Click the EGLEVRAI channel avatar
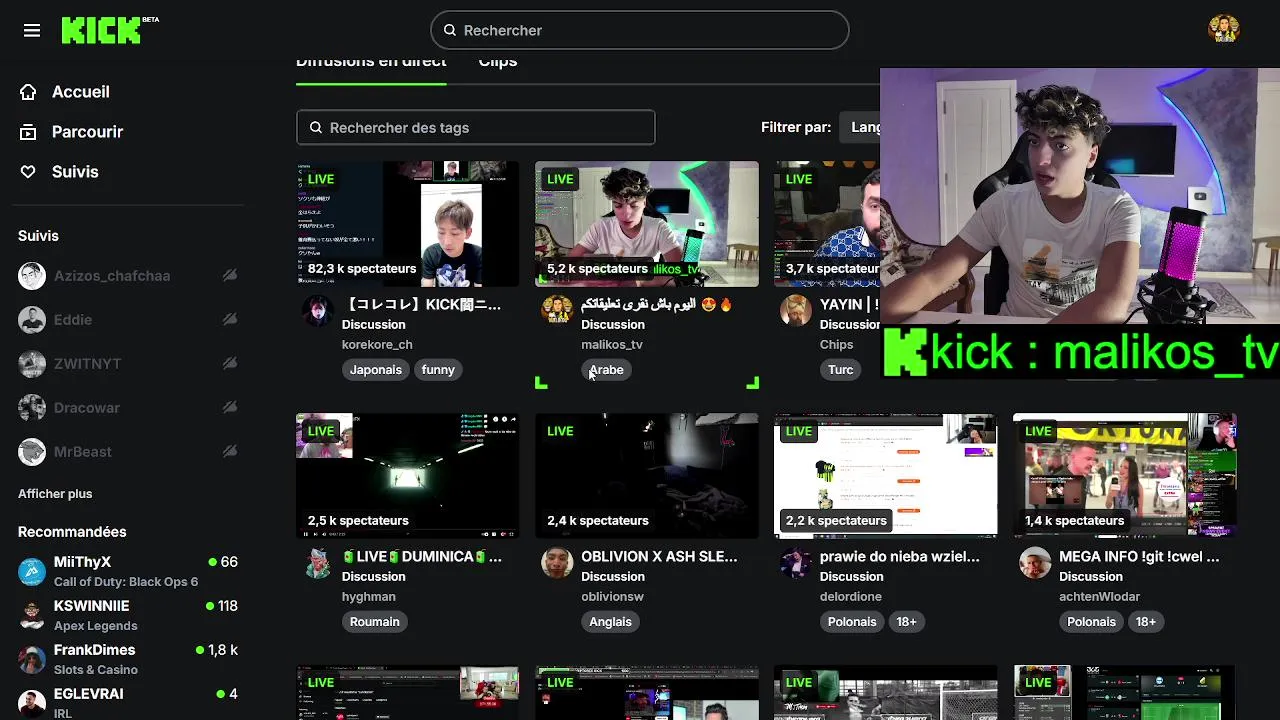The image size is (1280, 720). (32, 703)
